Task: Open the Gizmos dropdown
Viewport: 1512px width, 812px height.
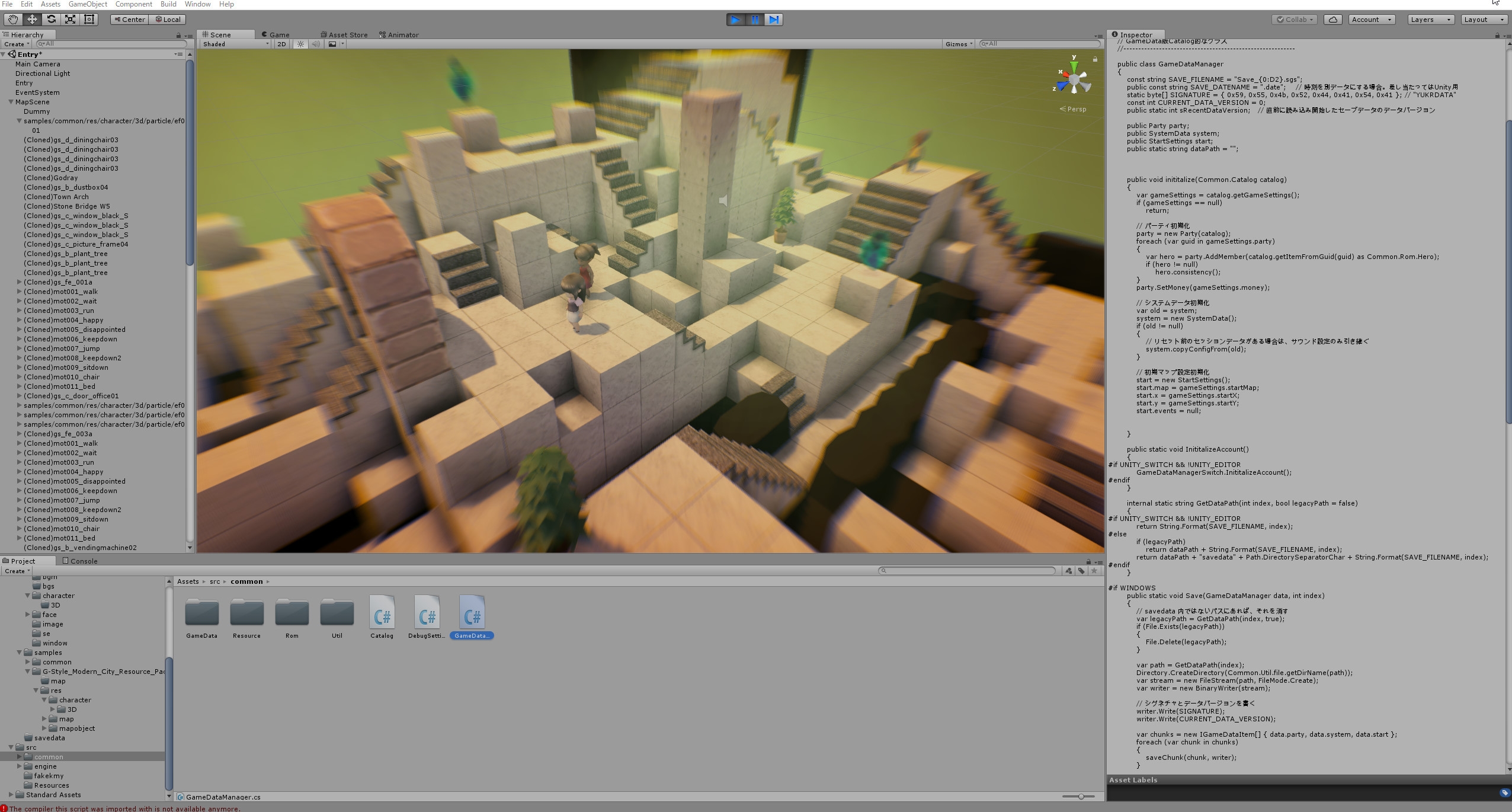Action: click(x=959, y=44)
